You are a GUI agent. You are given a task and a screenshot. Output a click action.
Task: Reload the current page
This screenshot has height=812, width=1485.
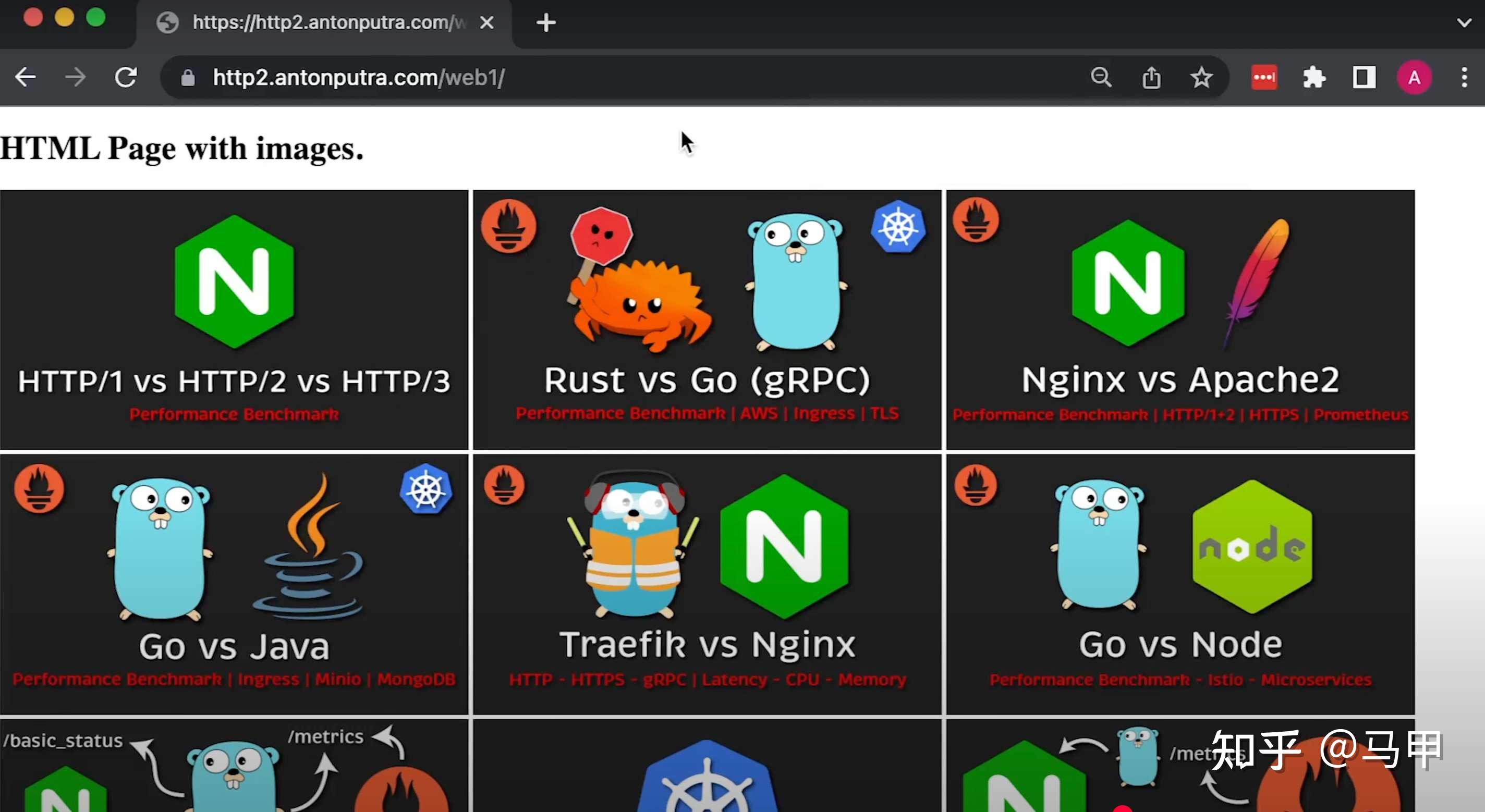pos(126,77)
